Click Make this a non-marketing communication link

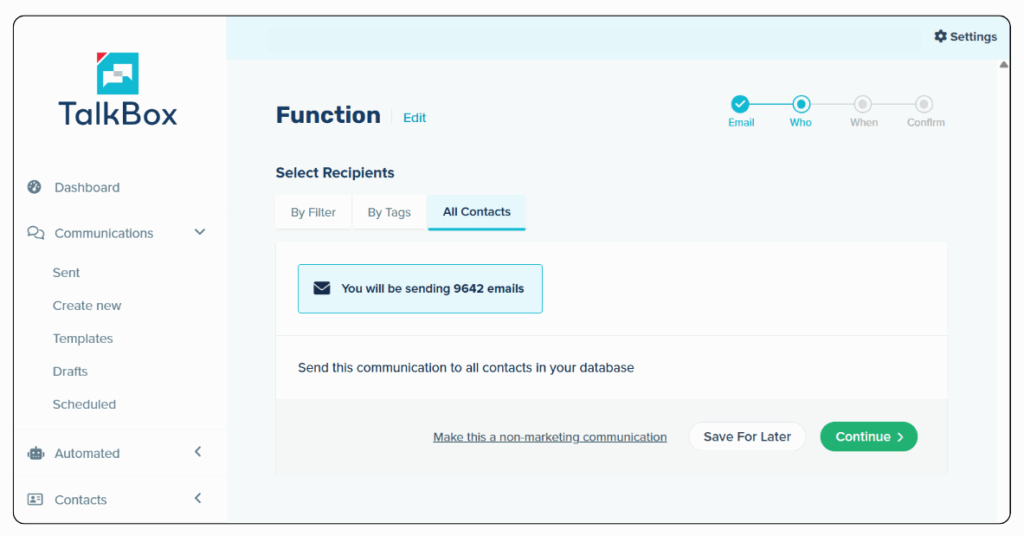pyautogui.click(x=550, y=437)
